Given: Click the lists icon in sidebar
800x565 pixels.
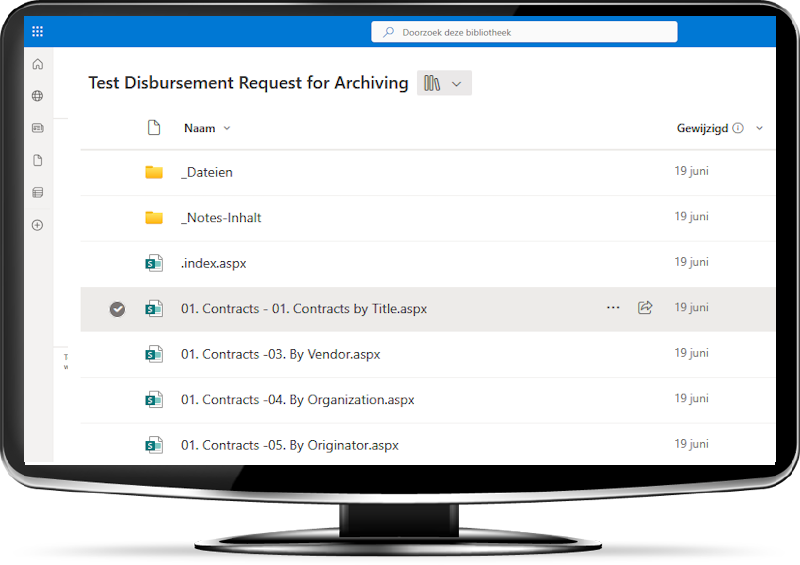Looking at the screenshot, I should [38, 192].
